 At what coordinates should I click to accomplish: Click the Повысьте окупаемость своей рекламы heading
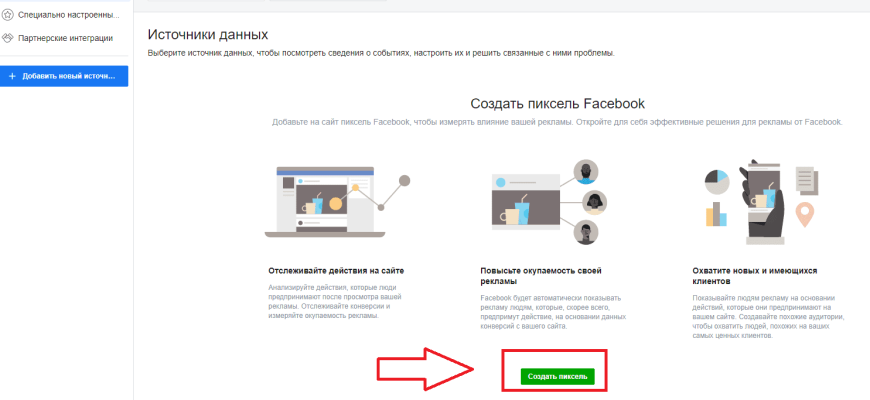(x=541, y=276)
